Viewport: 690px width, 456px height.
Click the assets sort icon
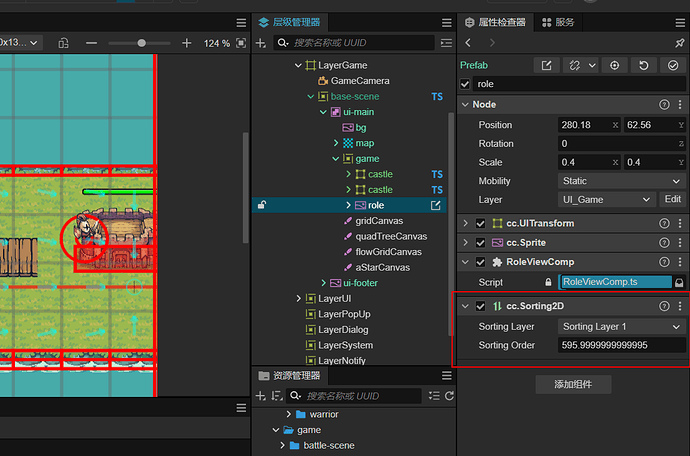click(277, 396)
